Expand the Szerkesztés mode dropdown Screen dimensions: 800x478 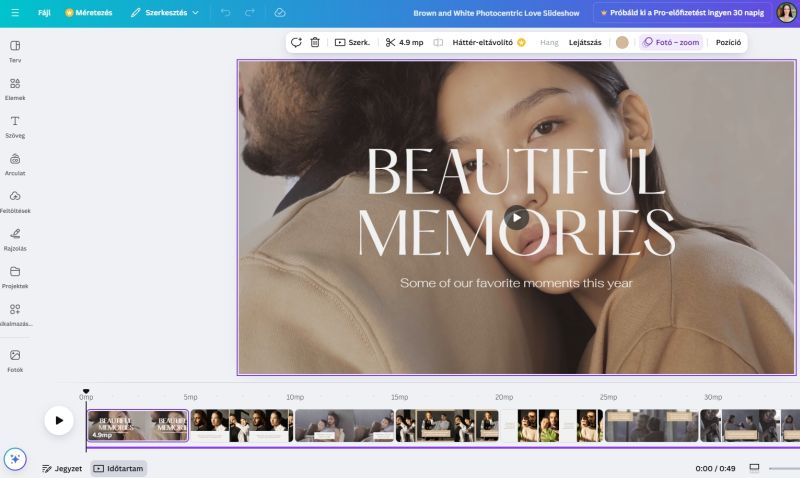[x=164, y=13]
